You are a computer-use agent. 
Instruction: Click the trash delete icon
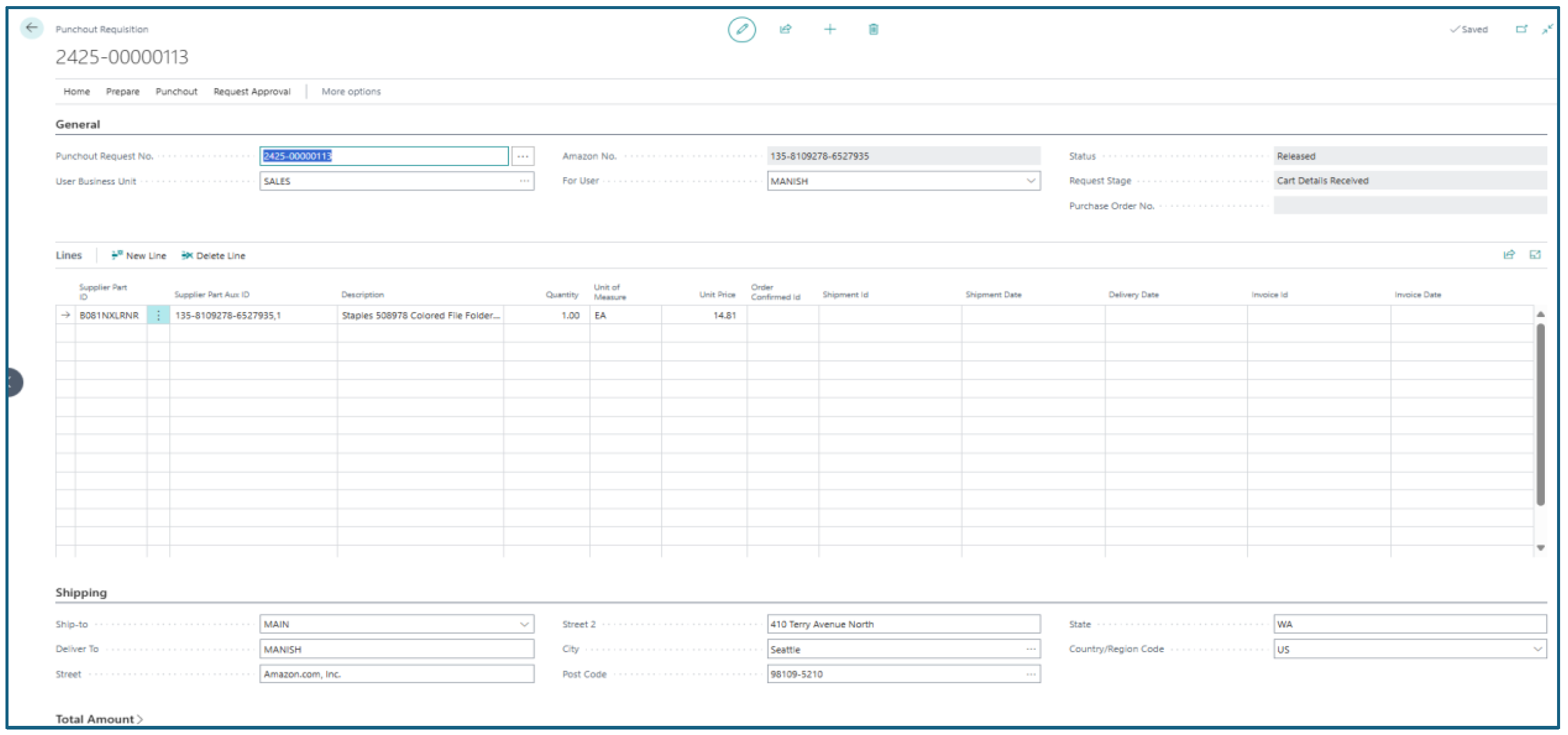point(873,29)
